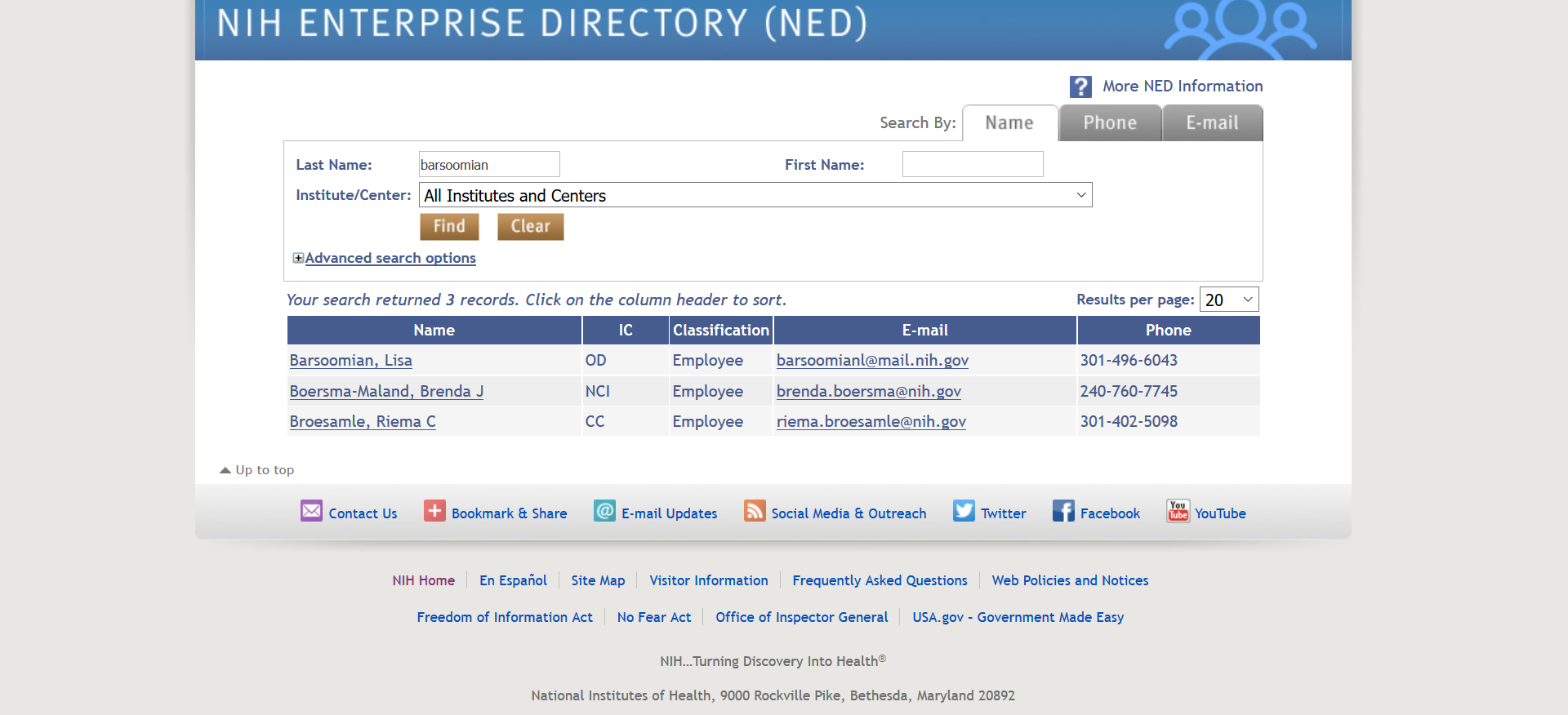The height and width of the screenshot is (715, 1568).
Task: Switch to the E-mail search tab
Action: tap(1213, 122)
